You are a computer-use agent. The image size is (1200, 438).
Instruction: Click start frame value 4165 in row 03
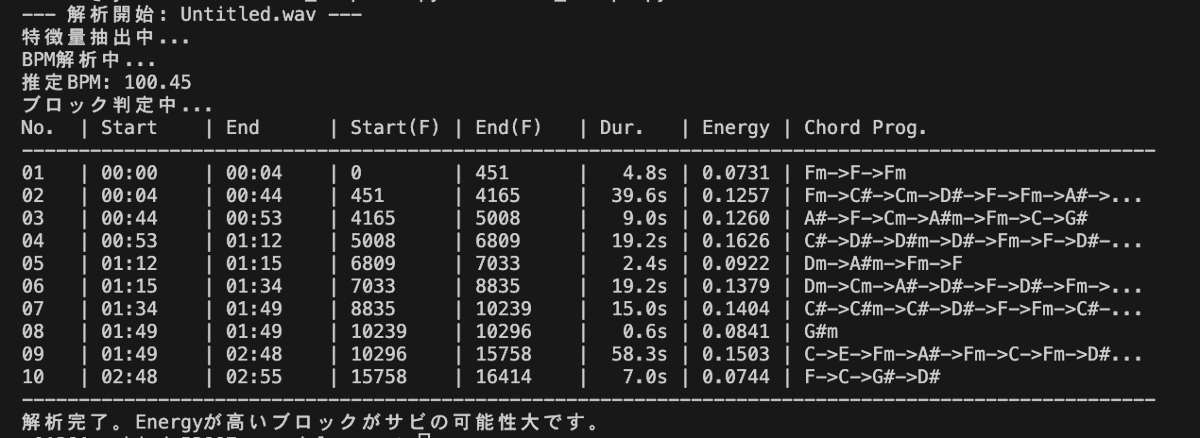[x=373, y=218]
